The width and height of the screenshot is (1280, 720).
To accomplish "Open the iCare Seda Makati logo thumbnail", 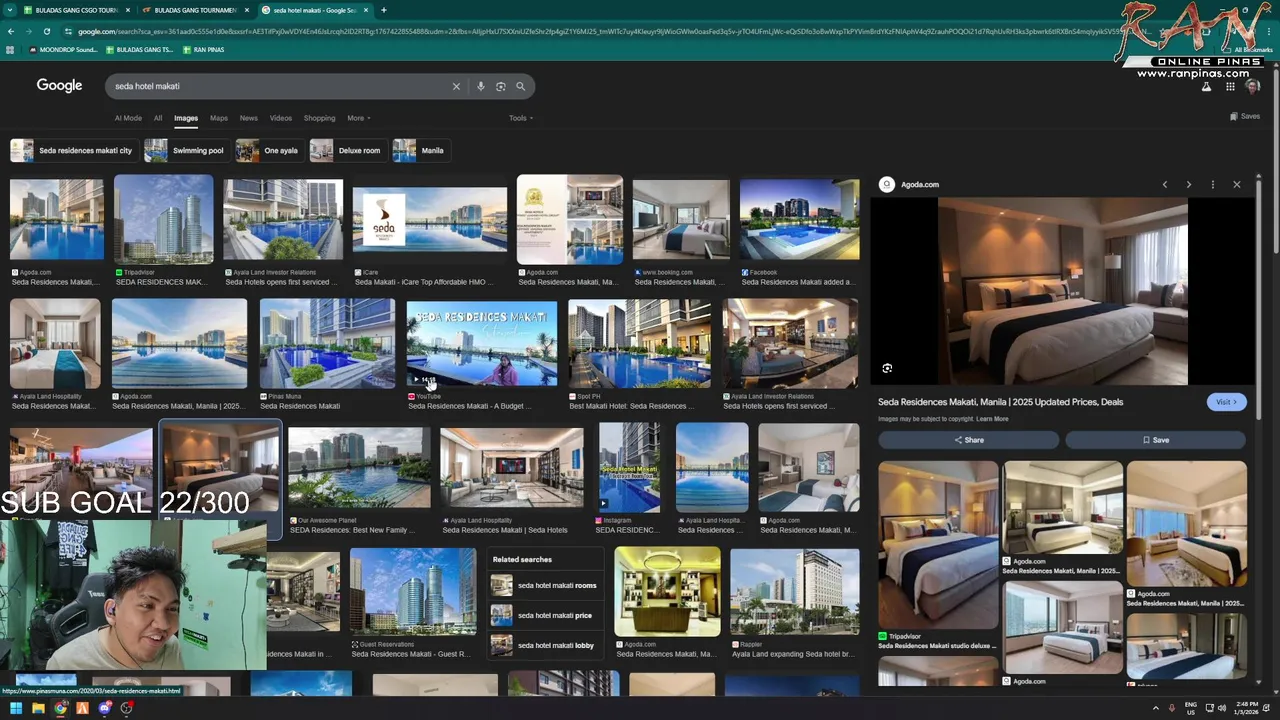I will (x=430, y=220).
